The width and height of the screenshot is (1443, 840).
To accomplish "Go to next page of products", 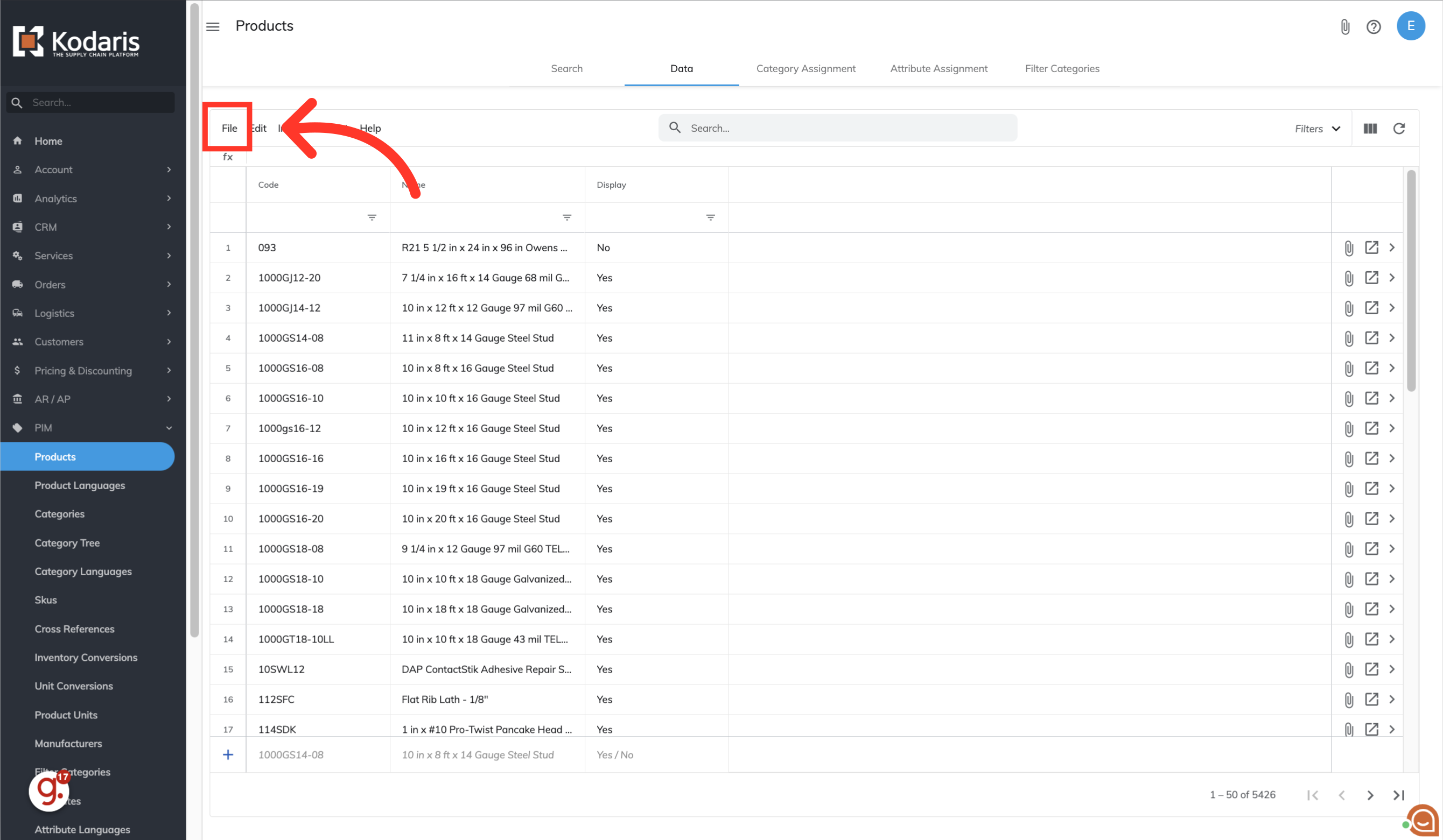I will pyautogui.click(x=1370, y=795).
